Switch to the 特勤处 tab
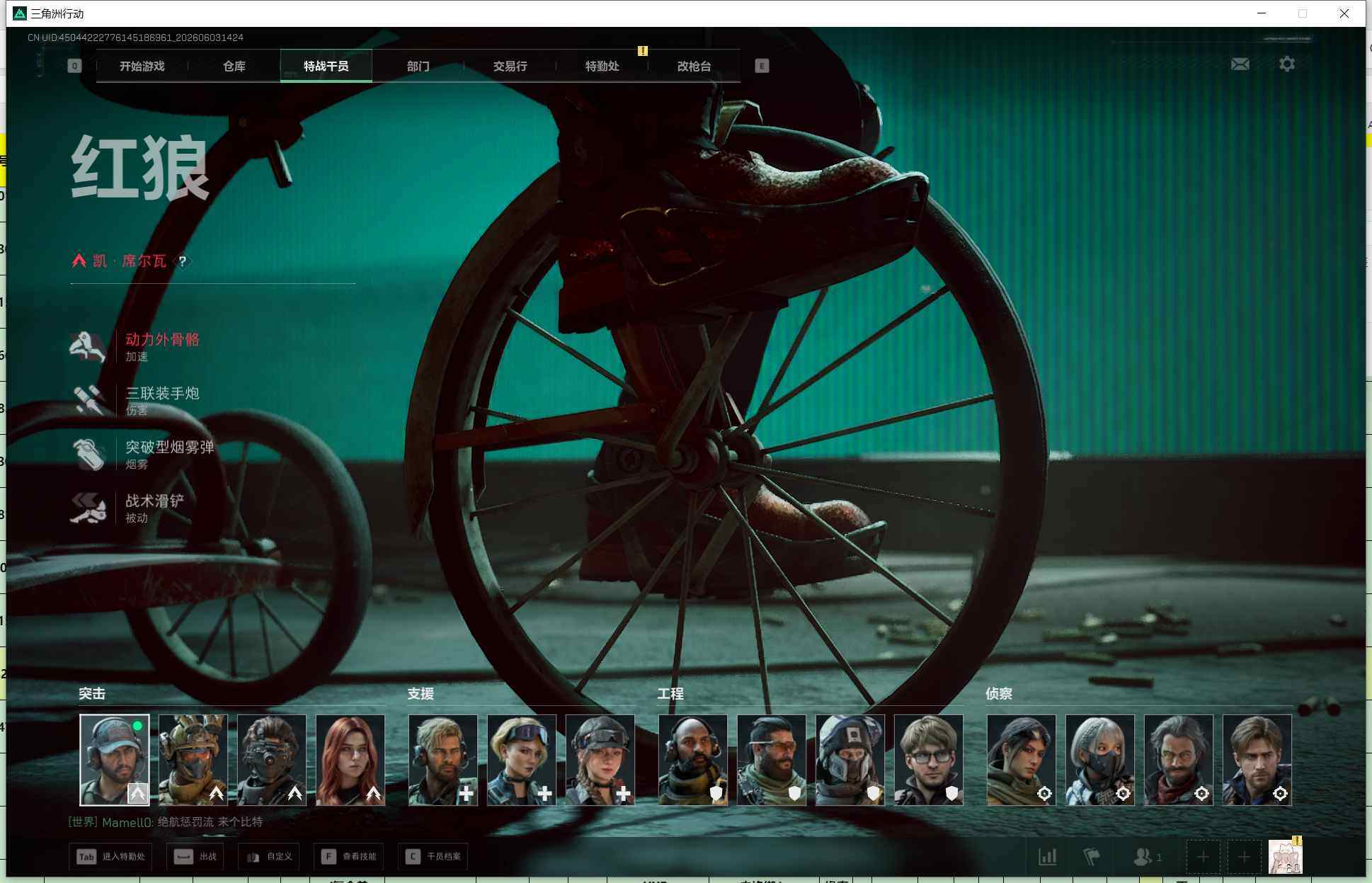The image size is (1372, 883). coord(602,66)
